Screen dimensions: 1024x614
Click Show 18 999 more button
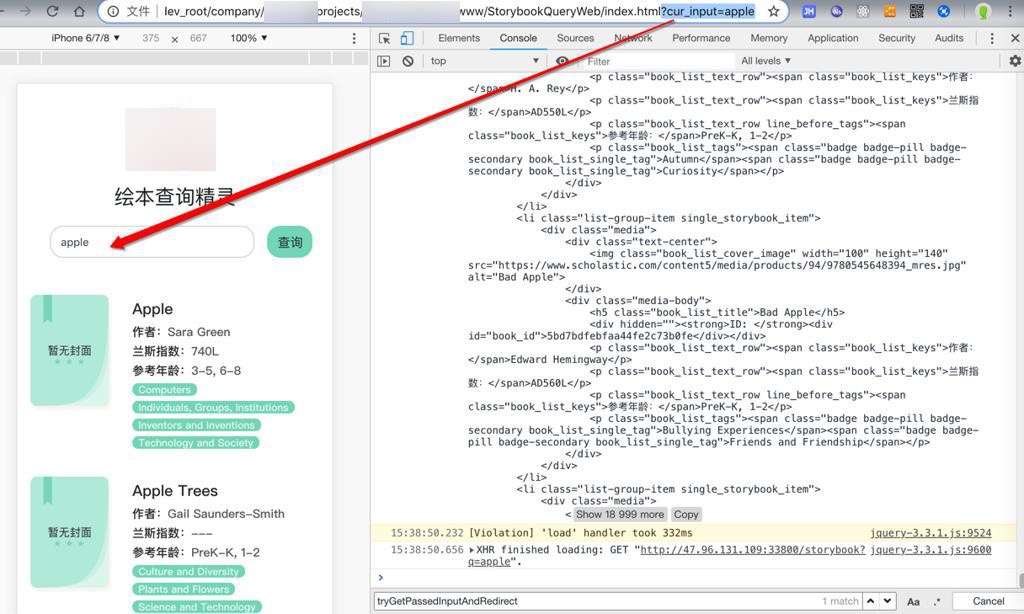(620, 515)
